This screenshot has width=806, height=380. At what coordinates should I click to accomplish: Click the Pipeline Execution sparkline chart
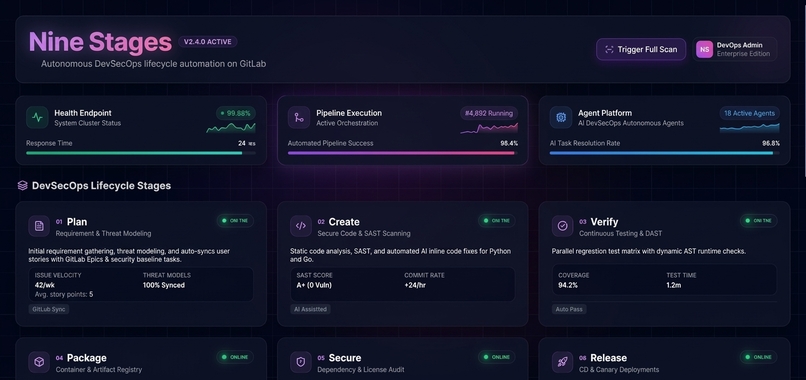489,128
